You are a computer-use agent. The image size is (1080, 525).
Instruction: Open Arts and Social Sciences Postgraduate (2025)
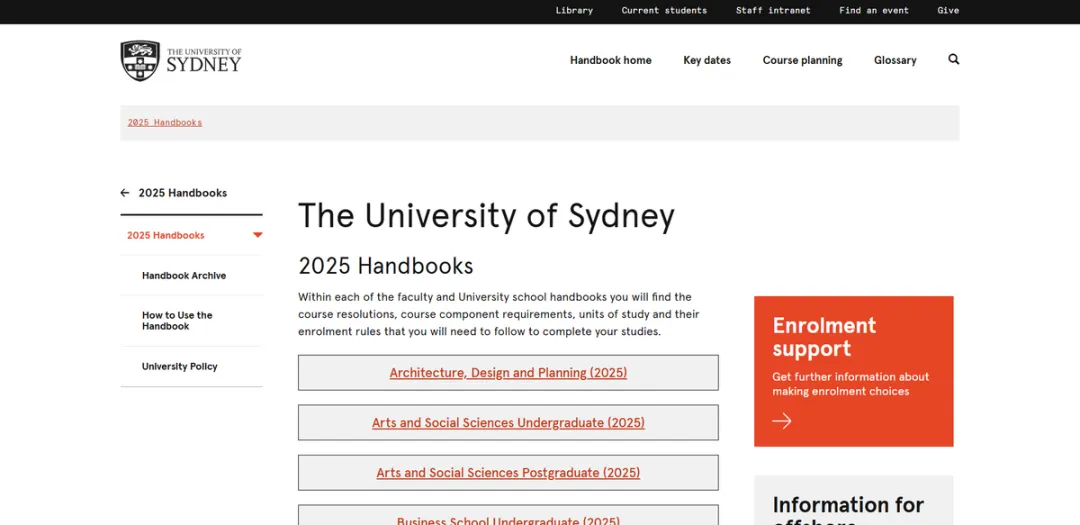coord(508,473)
